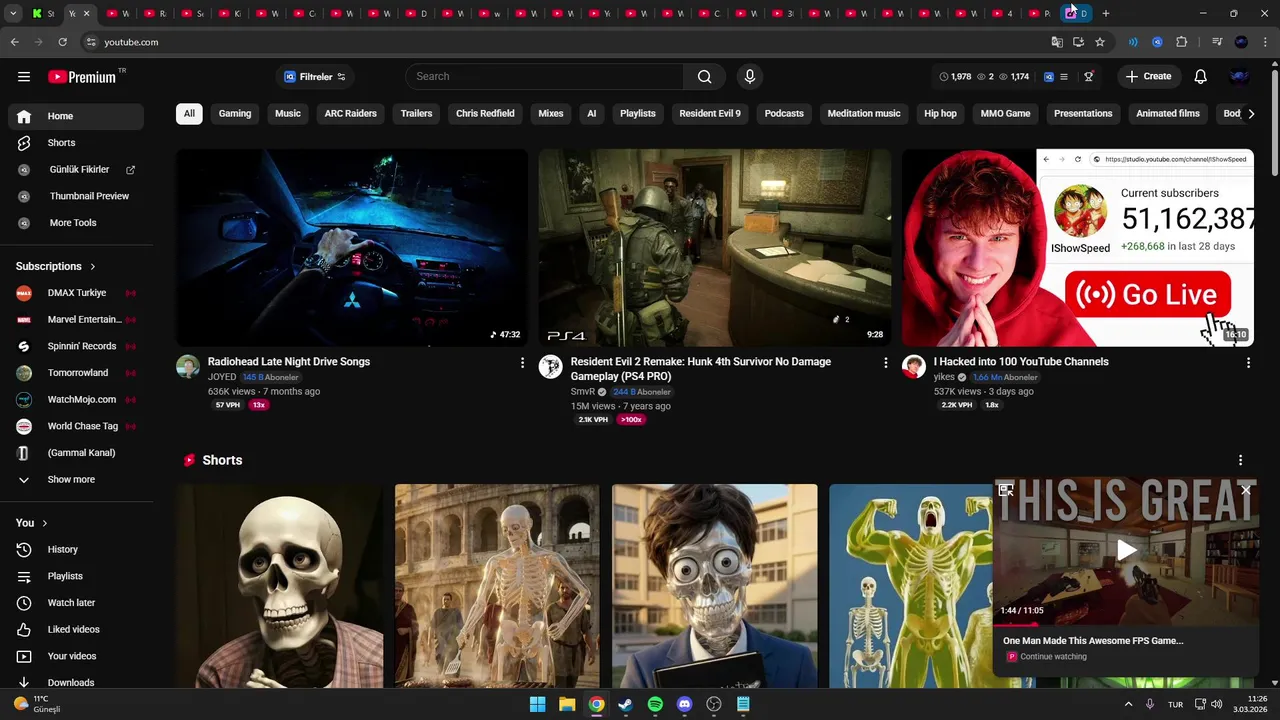1280x720 pixels.
Task: Open Günlük Fikirler sidebar link
Action: point(76,170)
